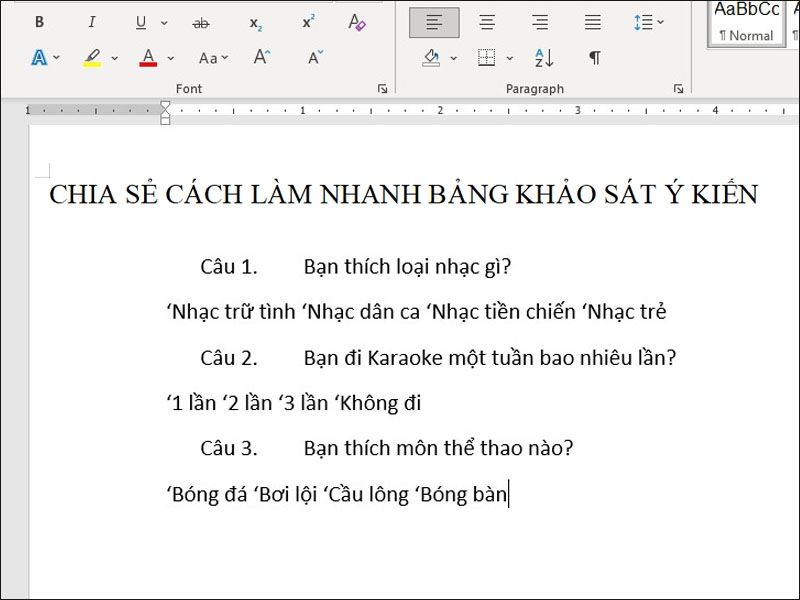Click the indent marker on the ruler
The width and height of the screenshot is (800, 600).
165,113
